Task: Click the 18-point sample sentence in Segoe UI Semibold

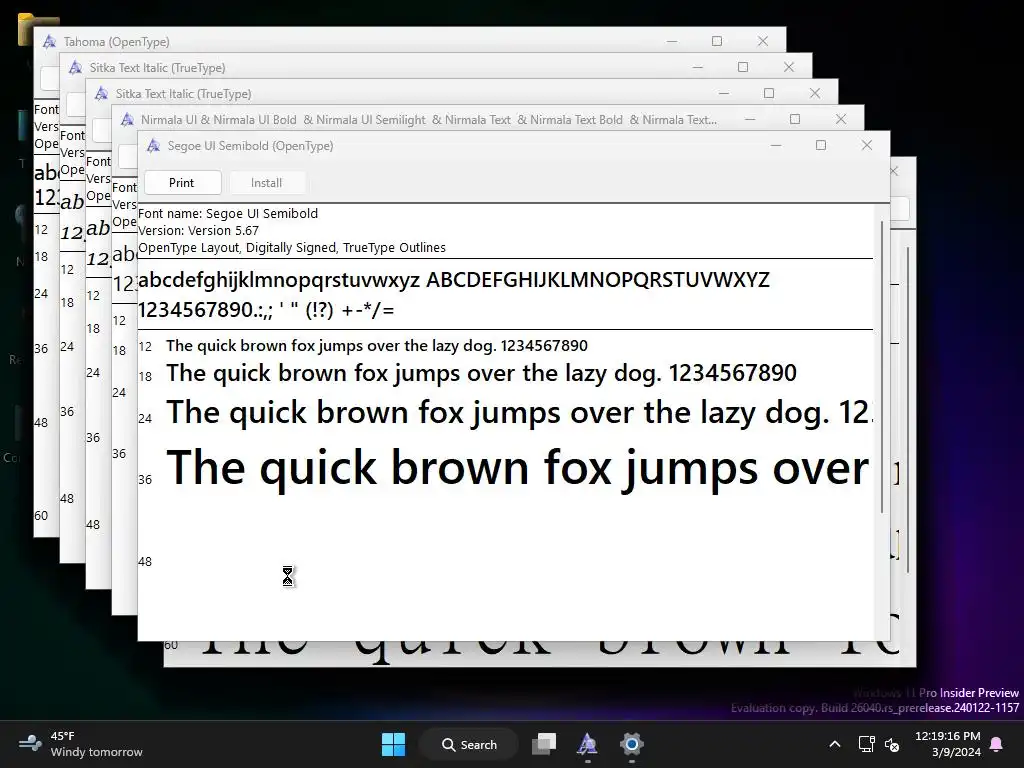Action: (x=481, y=373)
